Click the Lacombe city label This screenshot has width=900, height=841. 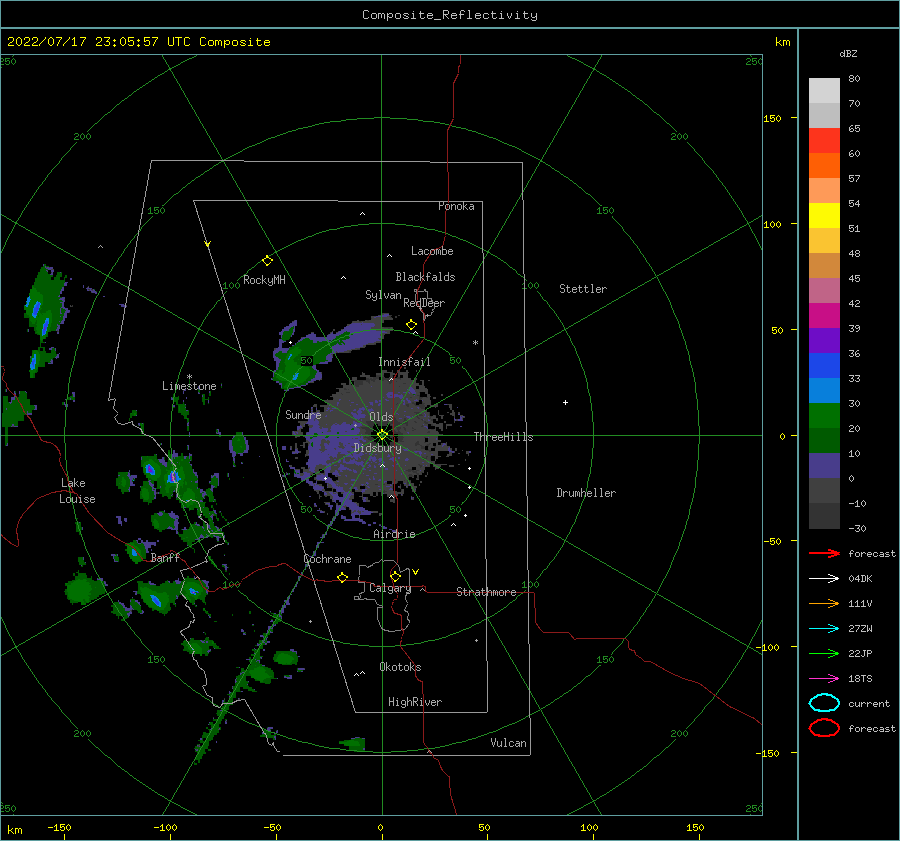tap(432, 251)
